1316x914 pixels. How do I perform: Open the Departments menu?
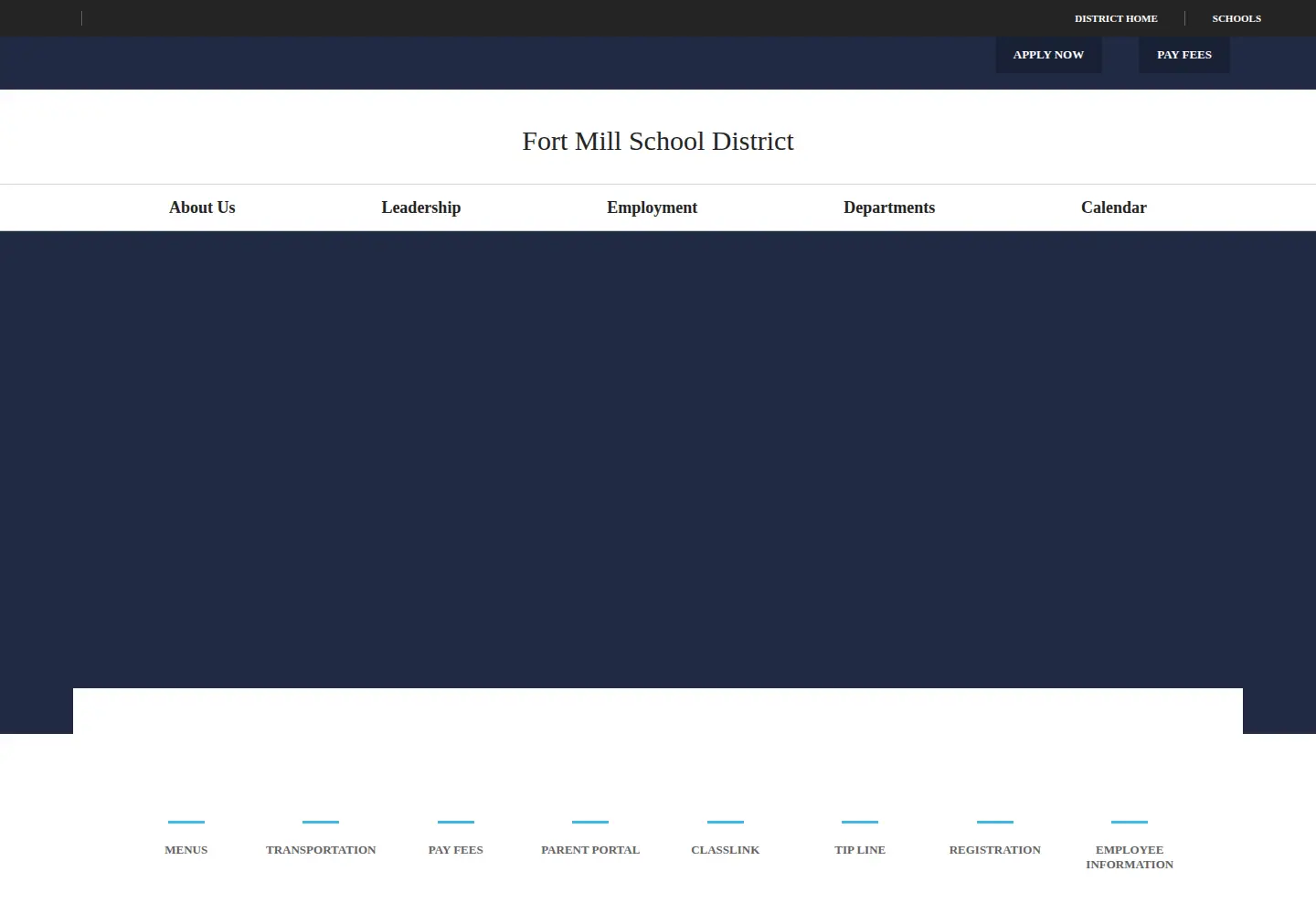[889, 207]
